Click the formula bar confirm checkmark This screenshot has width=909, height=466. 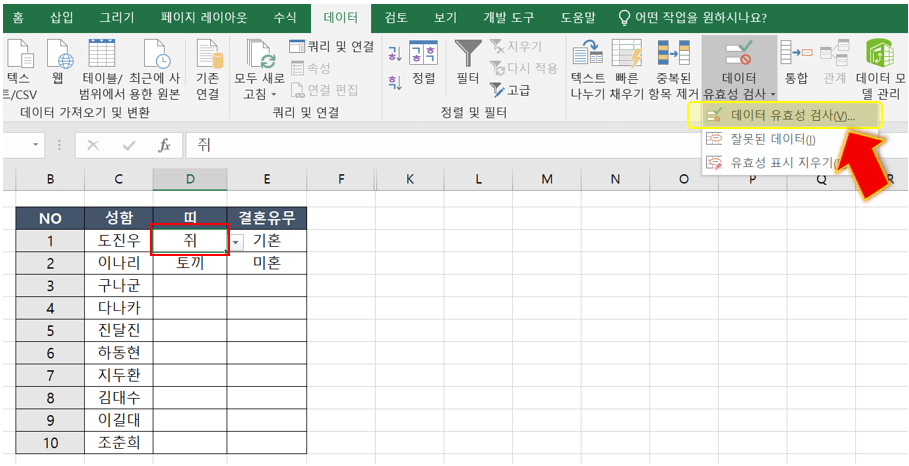coord(129,145)
